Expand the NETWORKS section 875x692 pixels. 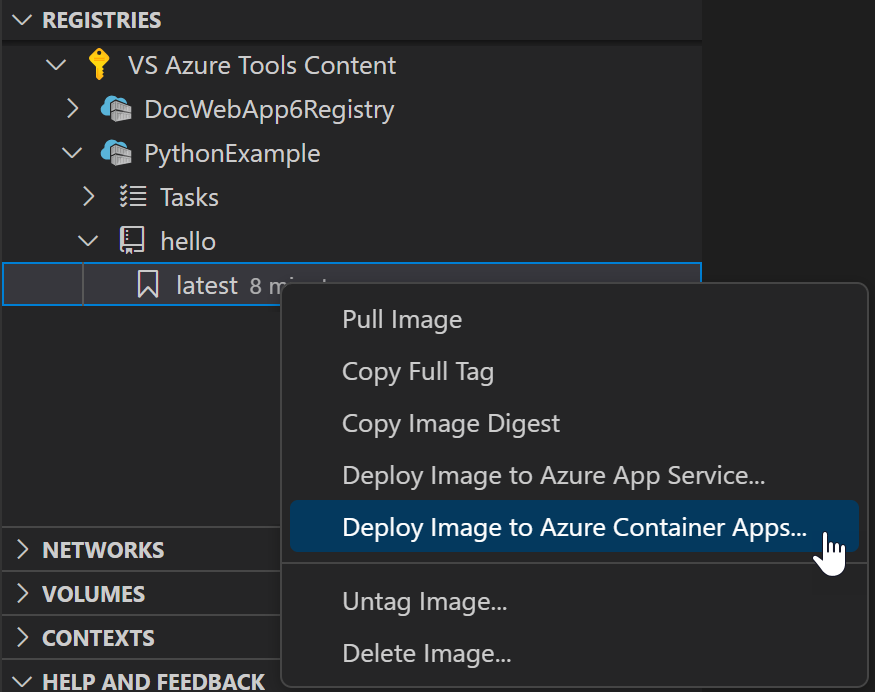22,549
